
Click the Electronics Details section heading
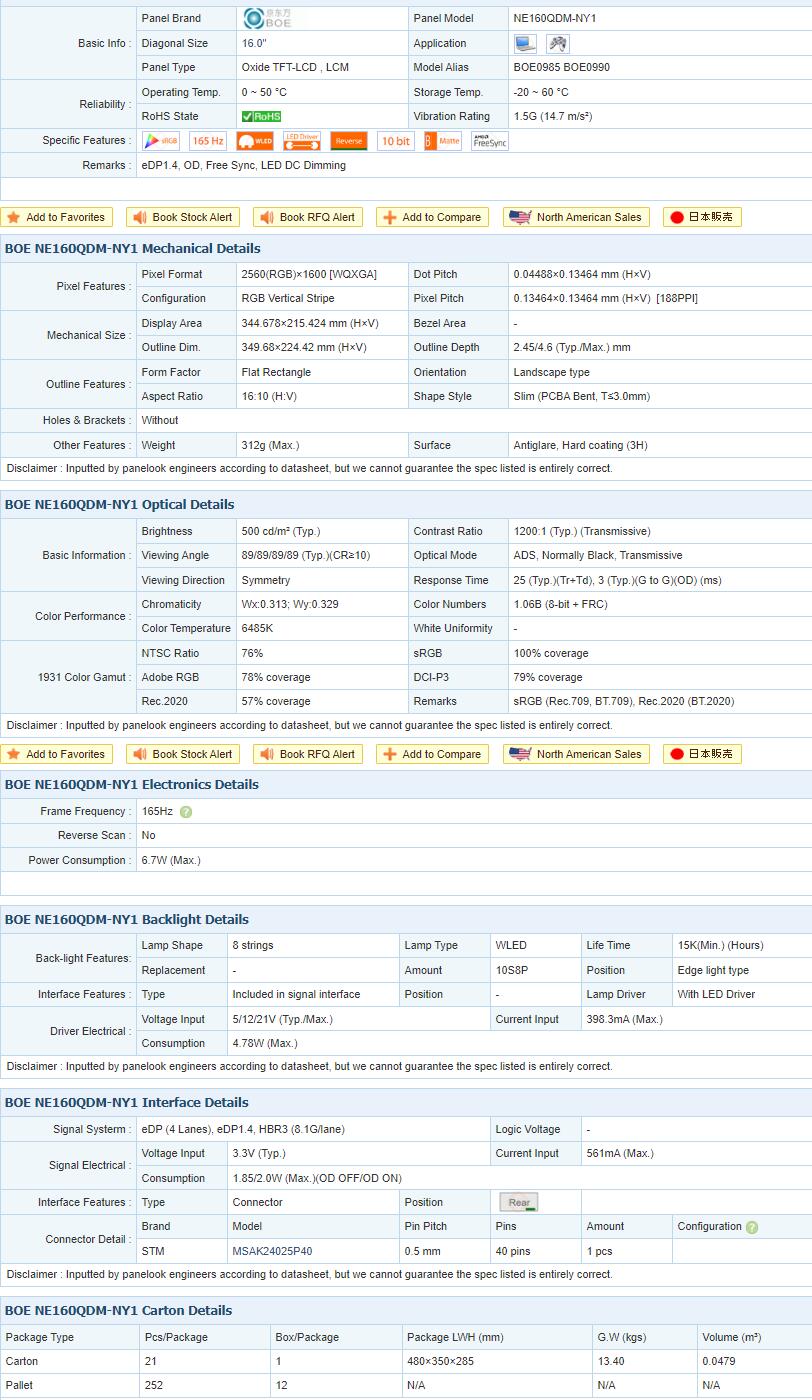click(131, 785)
